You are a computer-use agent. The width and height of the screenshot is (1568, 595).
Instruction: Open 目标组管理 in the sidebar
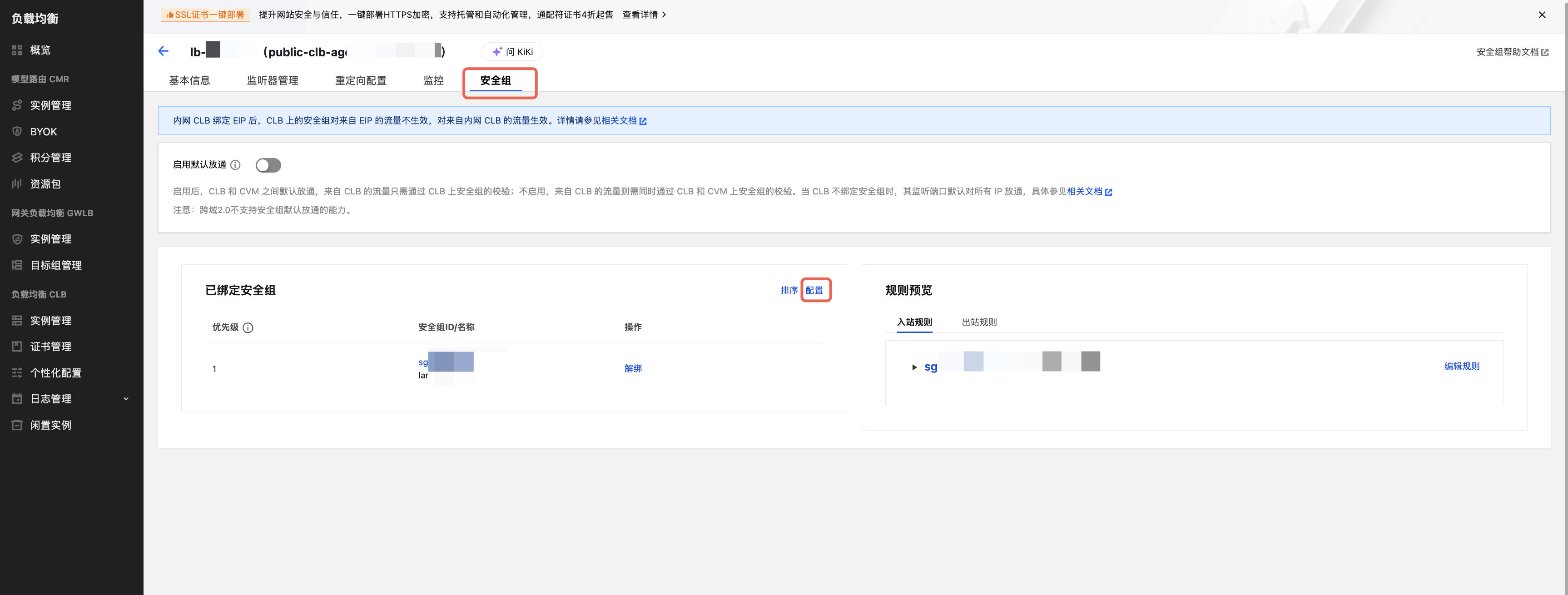tap(55, 265)
